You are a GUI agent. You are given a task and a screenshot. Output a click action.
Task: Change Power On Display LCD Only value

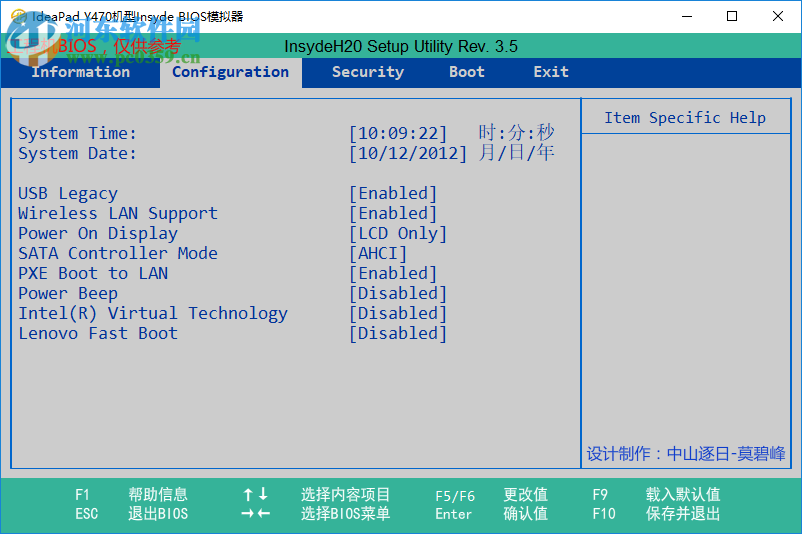(x=398, y=233)
